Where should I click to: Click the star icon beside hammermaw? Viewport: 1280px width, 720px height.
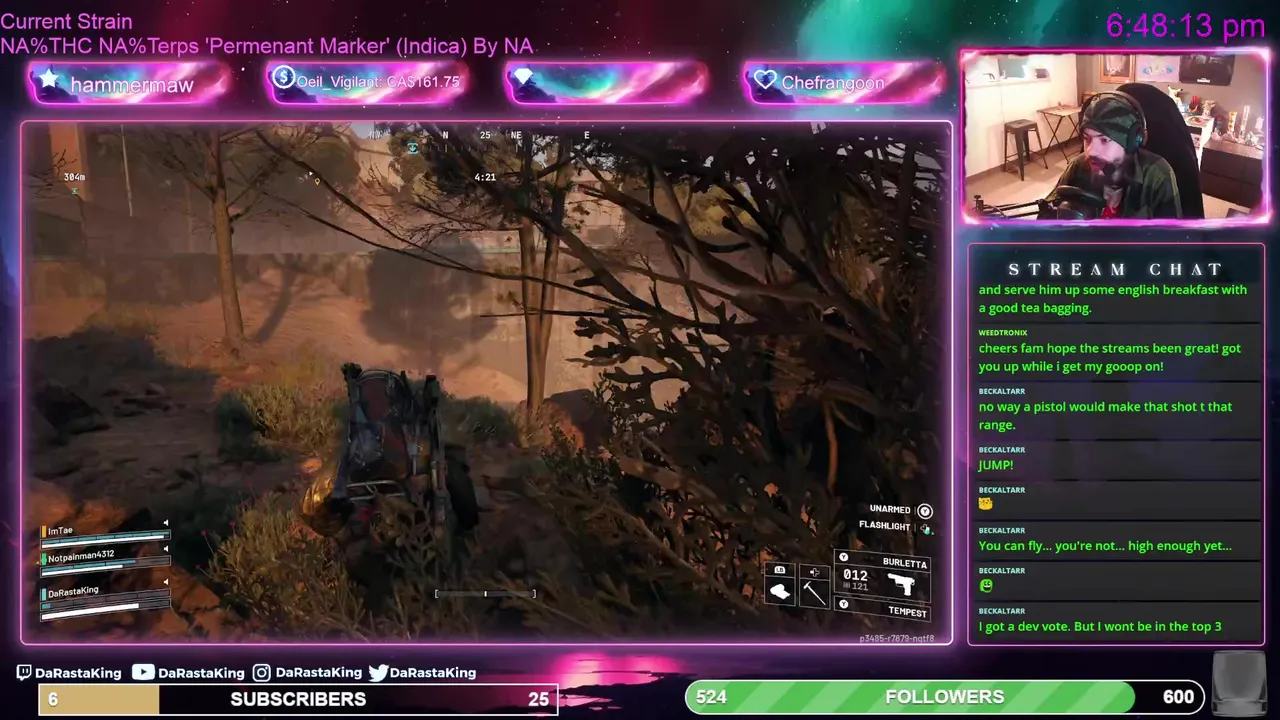click(x=47, y=80)
